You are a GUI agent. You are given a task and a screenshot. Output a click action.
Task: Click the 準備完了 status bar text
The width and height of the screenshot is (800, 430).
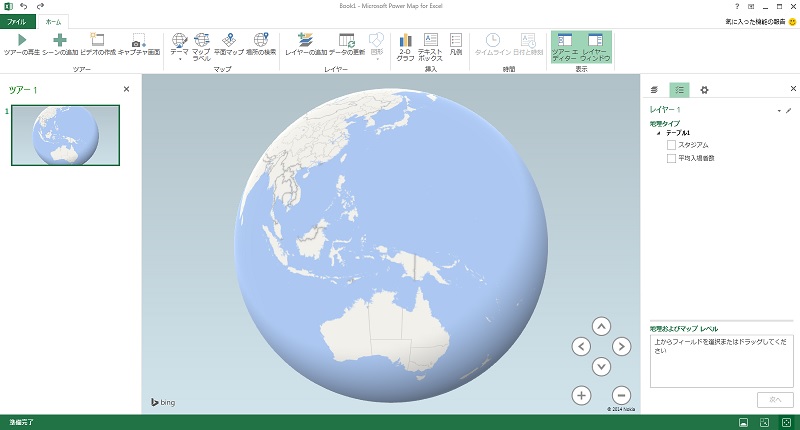pos(21,422)
